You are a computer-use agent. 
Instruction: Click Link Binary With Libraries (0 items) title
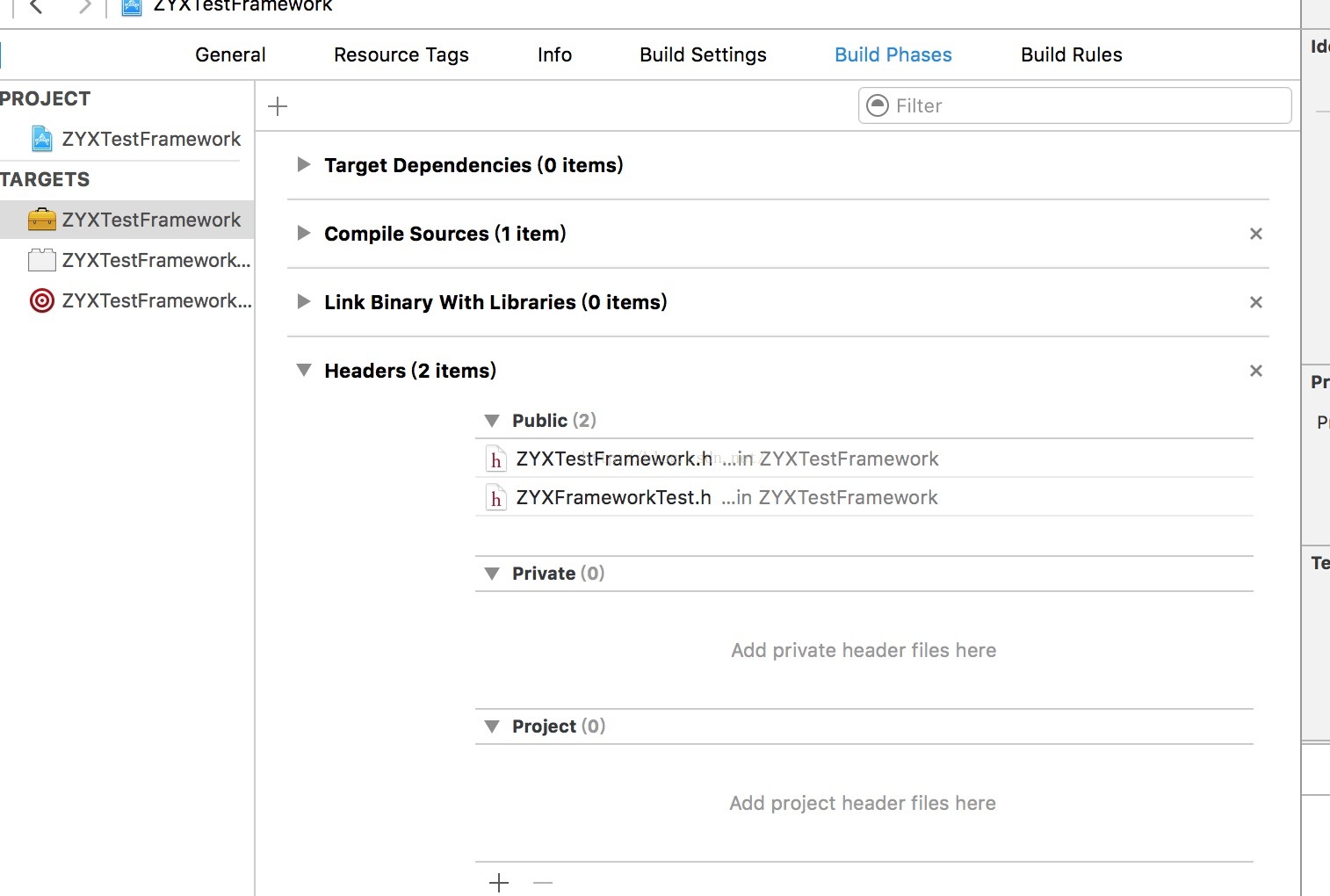point(495,302)
